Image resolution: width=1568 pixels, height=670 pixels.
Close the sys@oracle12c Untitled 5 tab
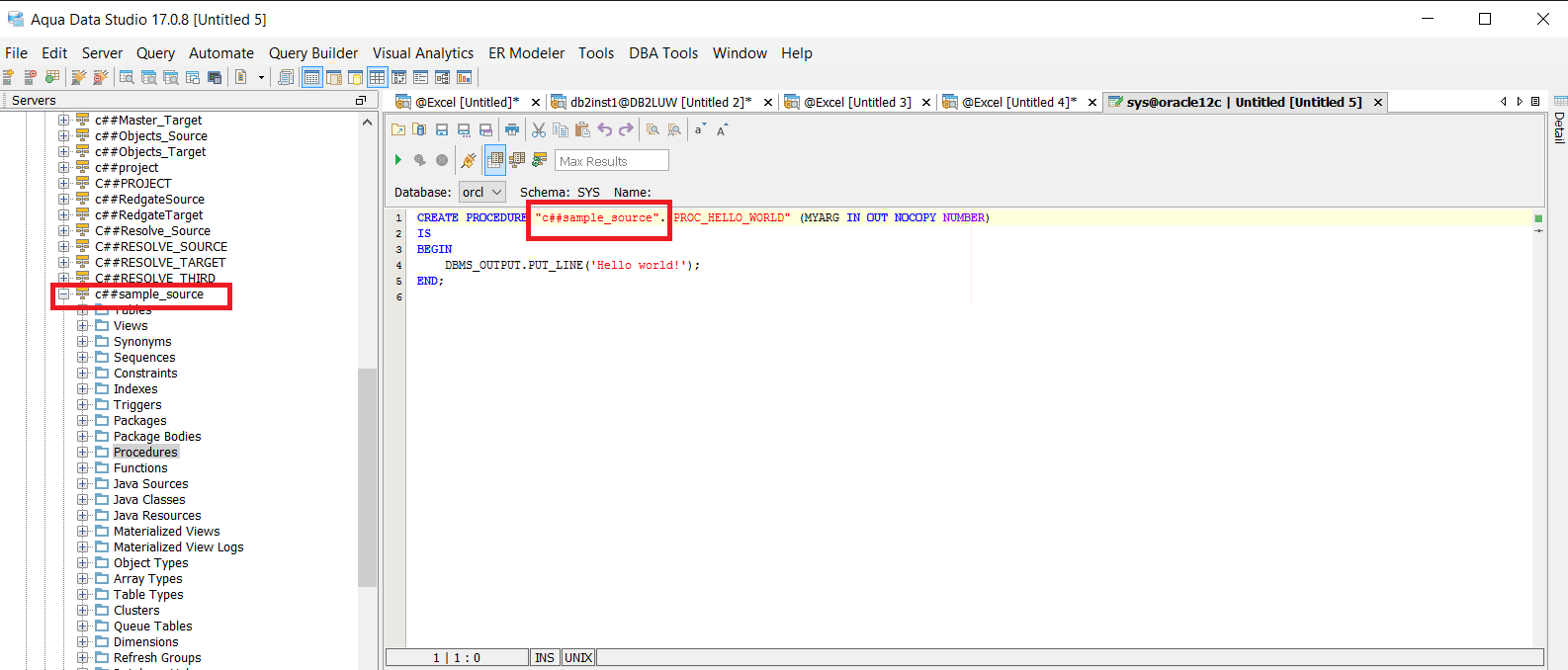point(1377,102)
